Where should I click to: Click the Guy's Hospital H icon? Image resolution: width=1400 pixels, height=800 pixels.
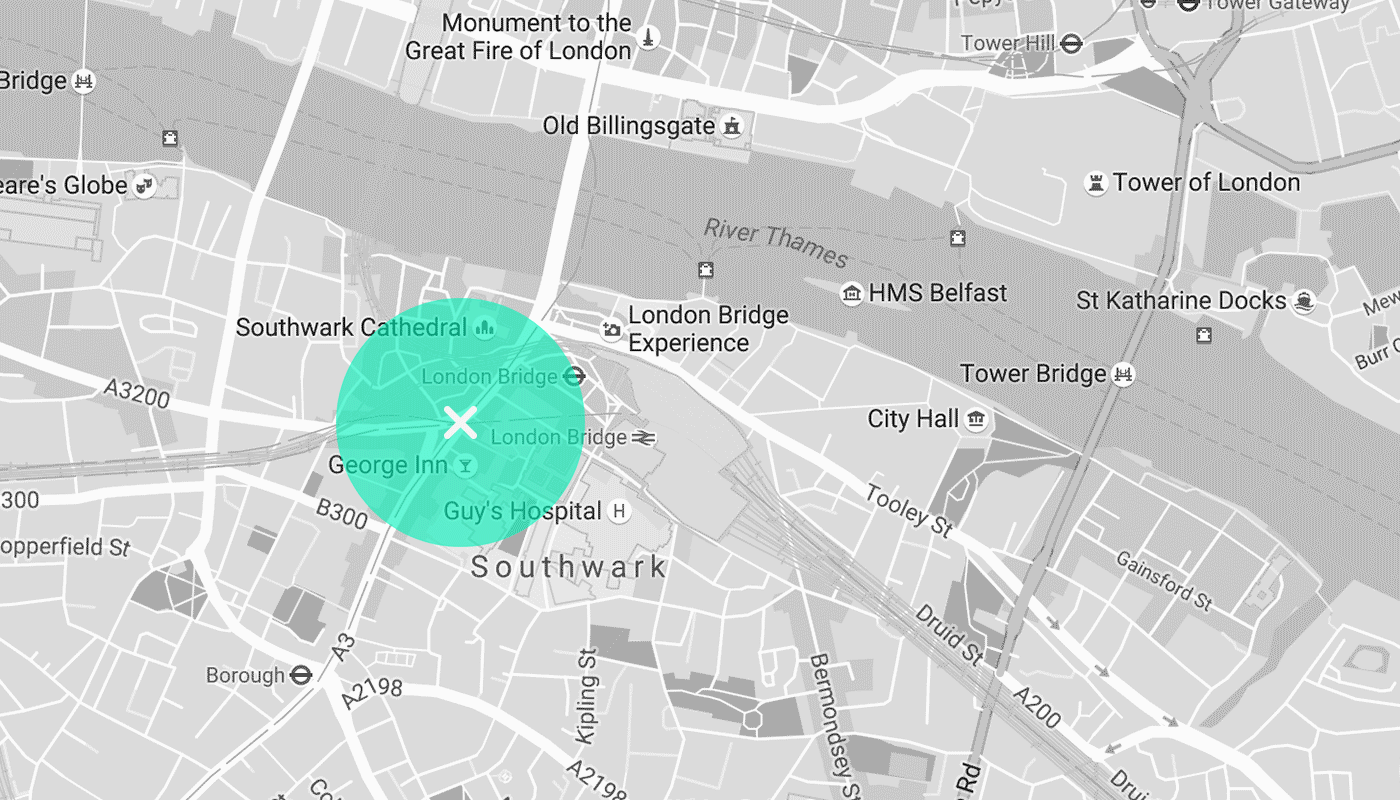tap(619, 511)
